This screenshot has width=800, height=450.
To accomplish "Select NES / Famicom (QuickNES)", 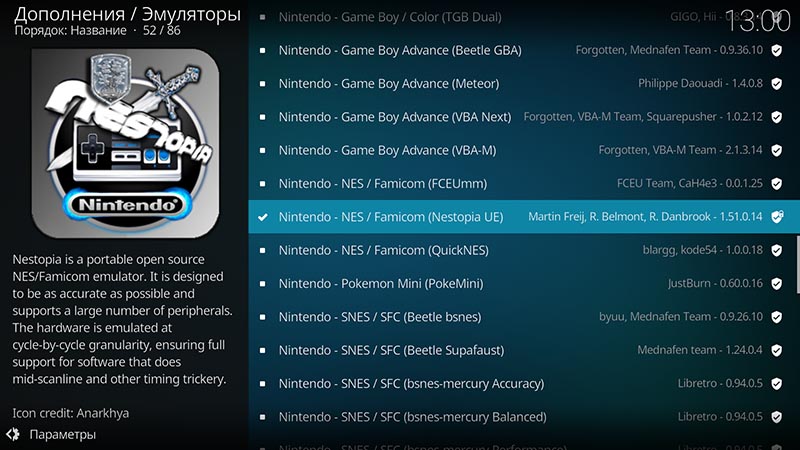I will (524, 250).
